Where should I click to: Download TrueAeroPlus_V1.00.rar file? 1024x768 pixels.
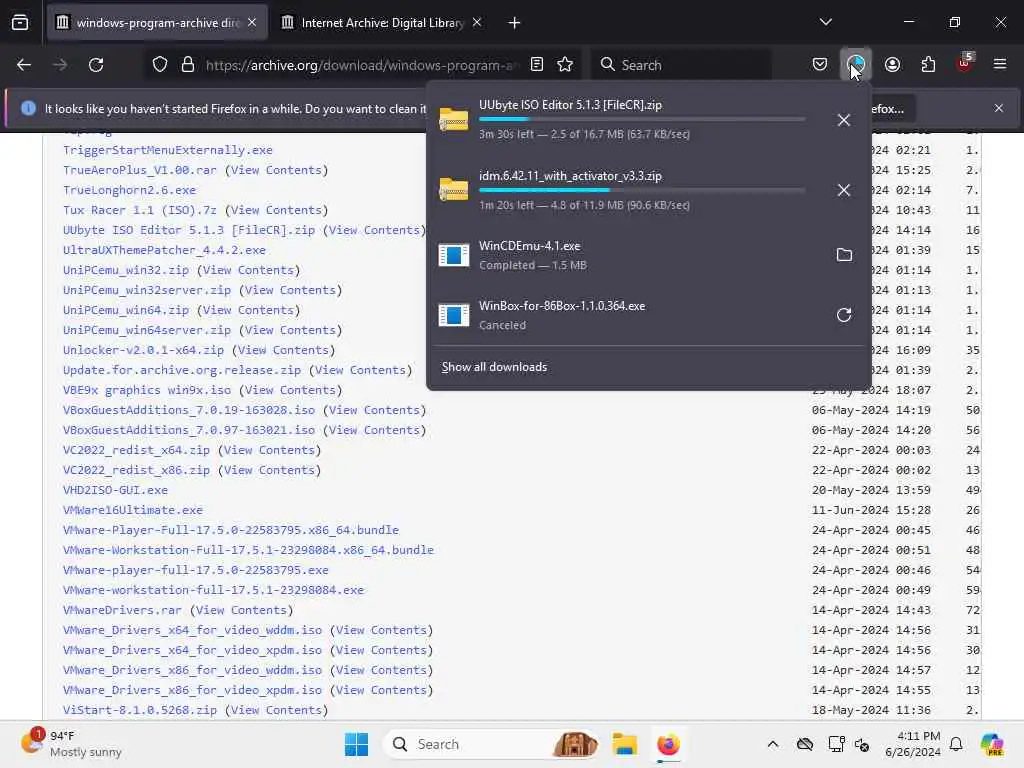pyautogui.click(x=140, y=170)
